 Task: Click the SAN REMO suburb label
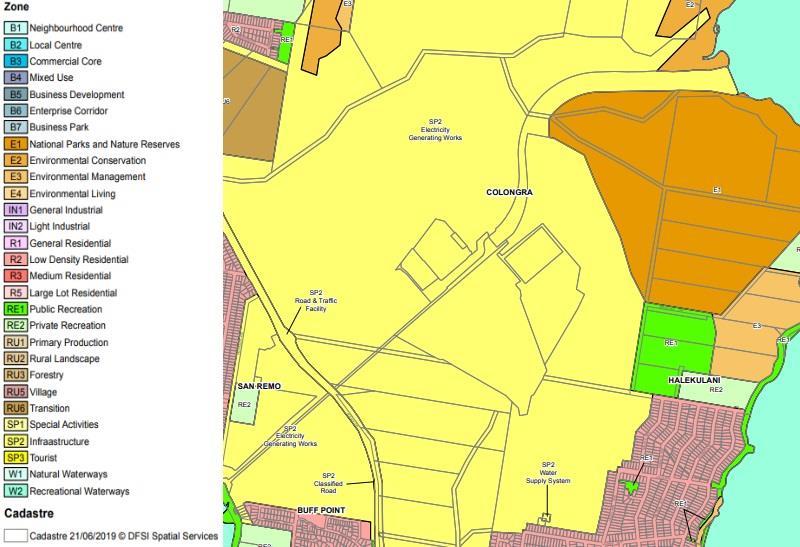pos(259,386)
